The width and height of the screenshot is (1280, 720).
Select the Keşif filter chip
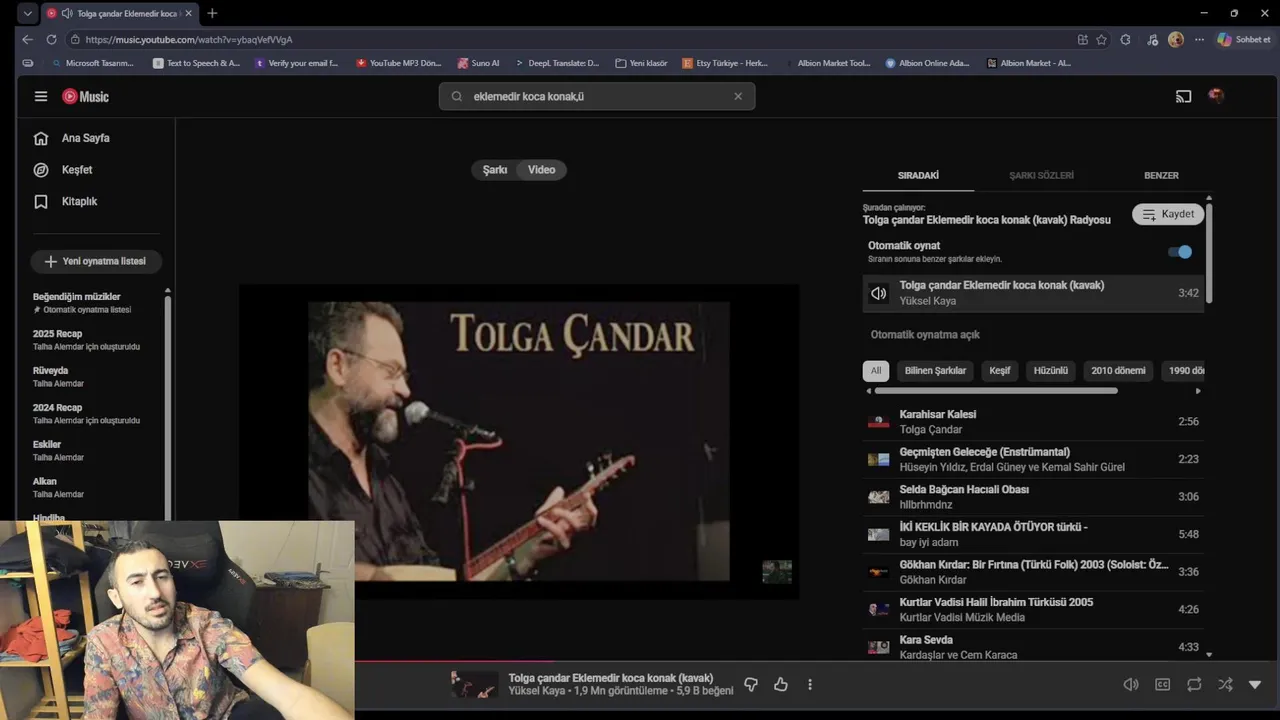click(1000, 370)
